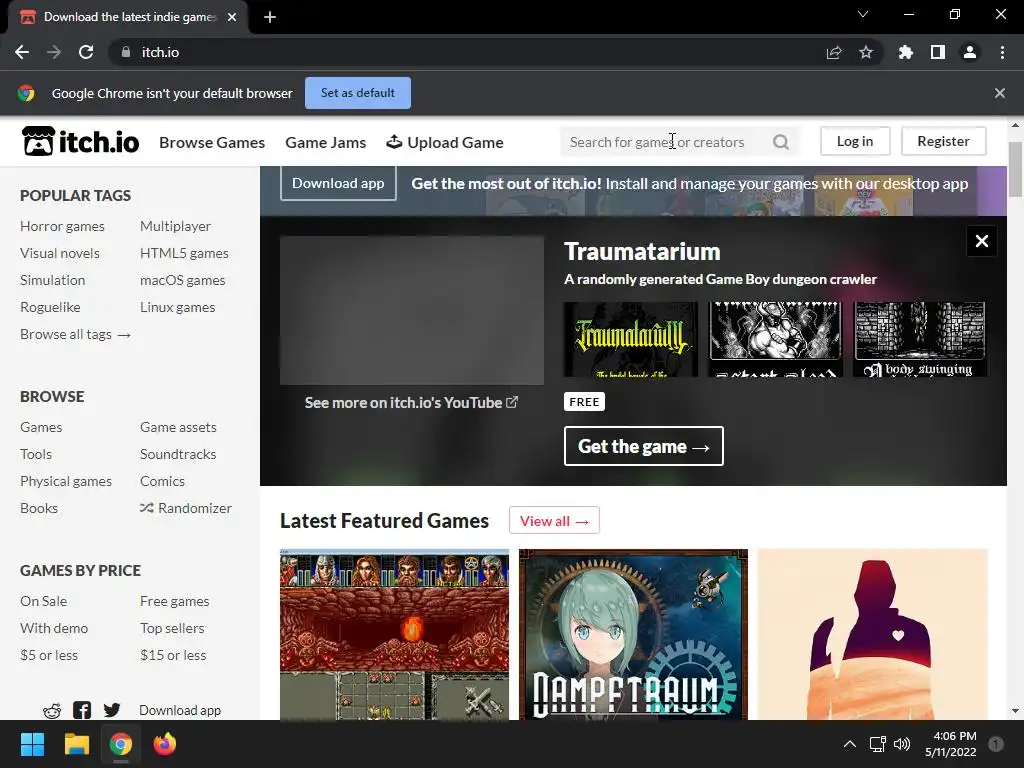Open a new browser tab
1024x768 pixels.
click(270, 17)
